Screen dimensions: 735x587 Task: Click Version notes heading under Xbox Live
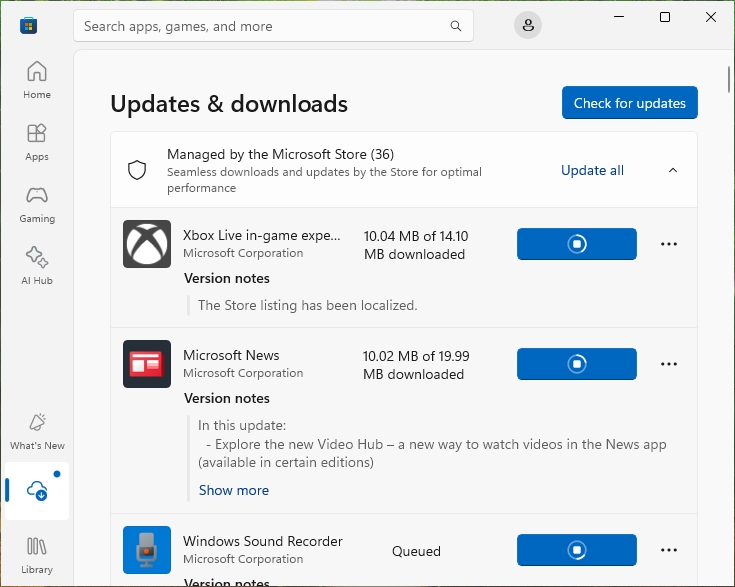pos(227,278)
